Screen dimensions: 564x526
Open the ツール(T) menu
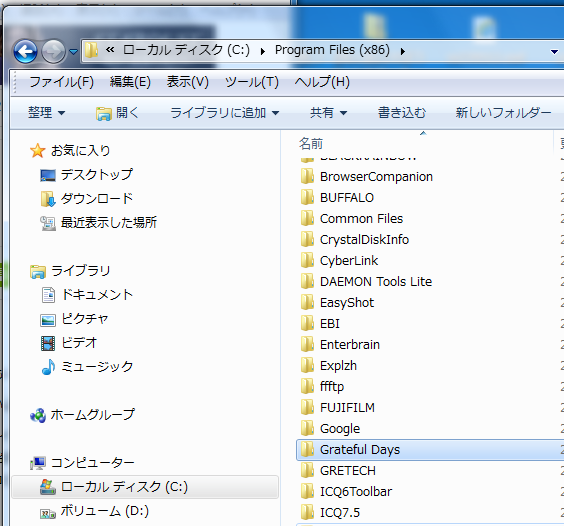tap(252, 82)
